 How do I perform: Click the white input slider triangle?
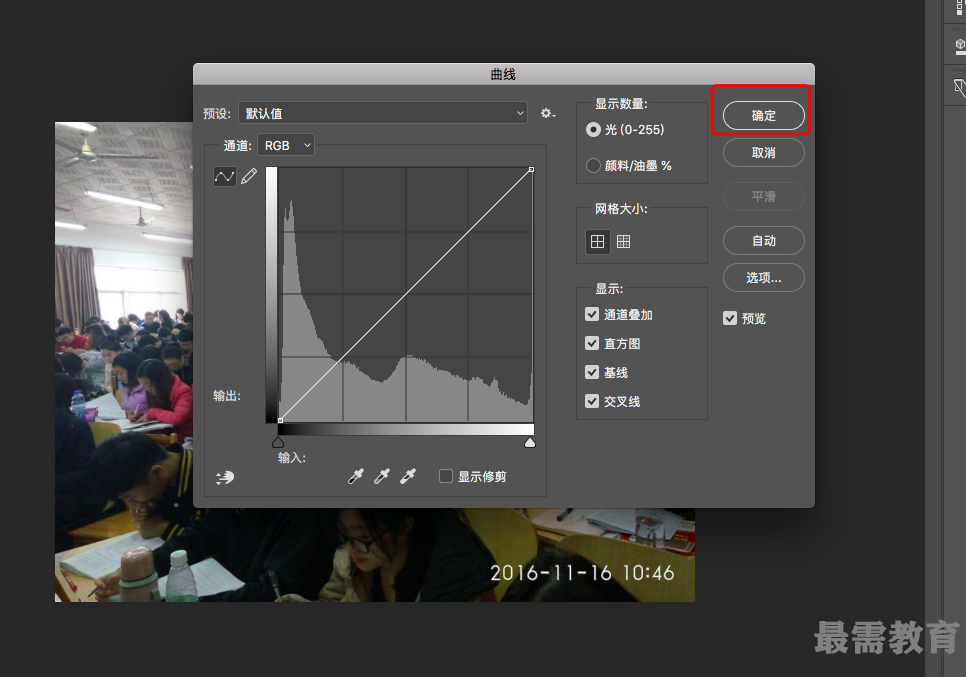[x=530, y=442]
